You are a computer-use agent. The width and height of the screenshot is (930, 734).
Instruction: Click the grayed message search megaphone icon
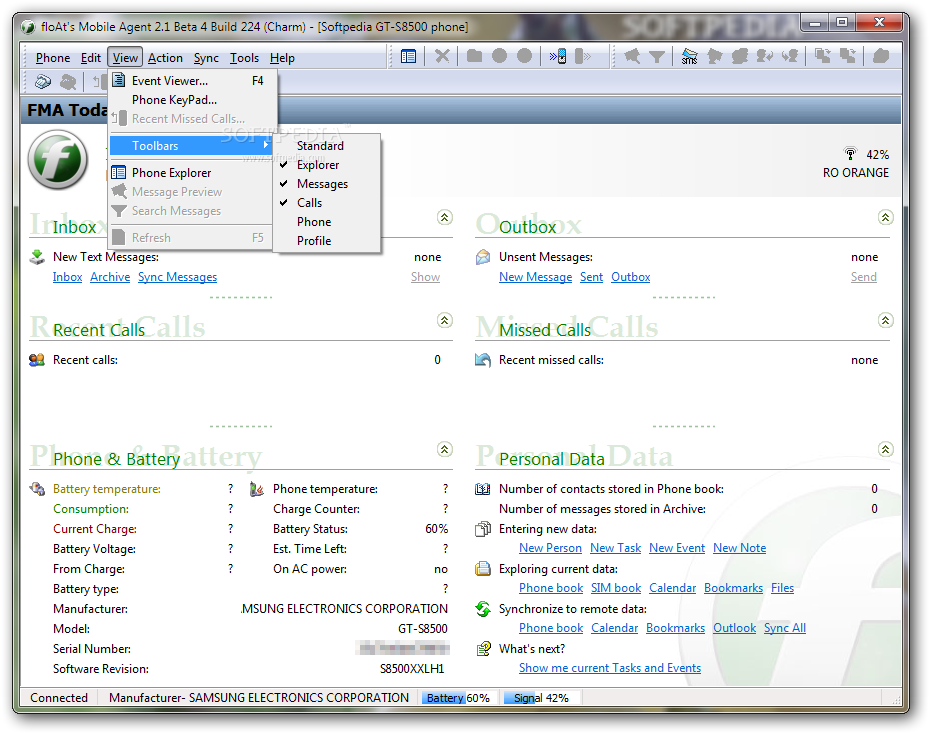(x=632, y=57)
